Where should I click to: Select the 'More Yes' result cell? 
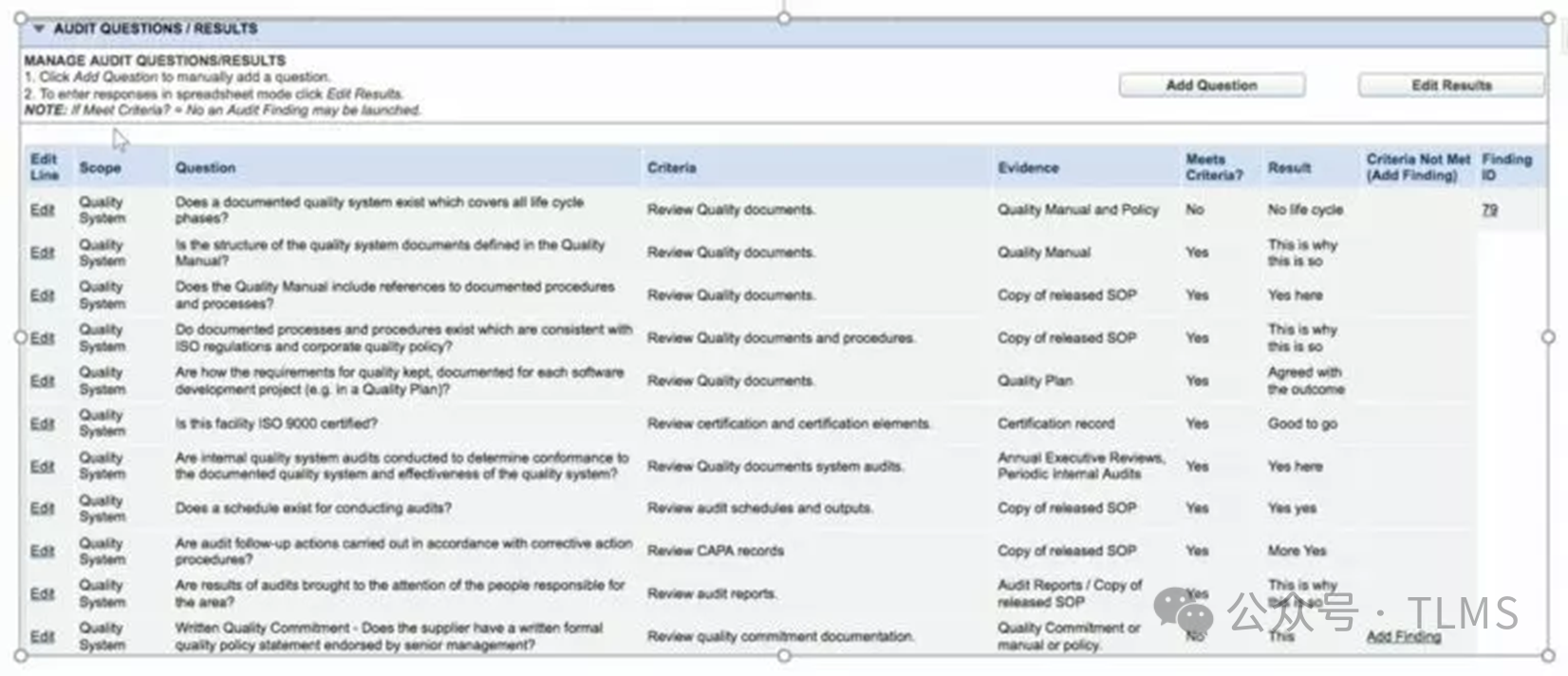[x=1297, y=551]
